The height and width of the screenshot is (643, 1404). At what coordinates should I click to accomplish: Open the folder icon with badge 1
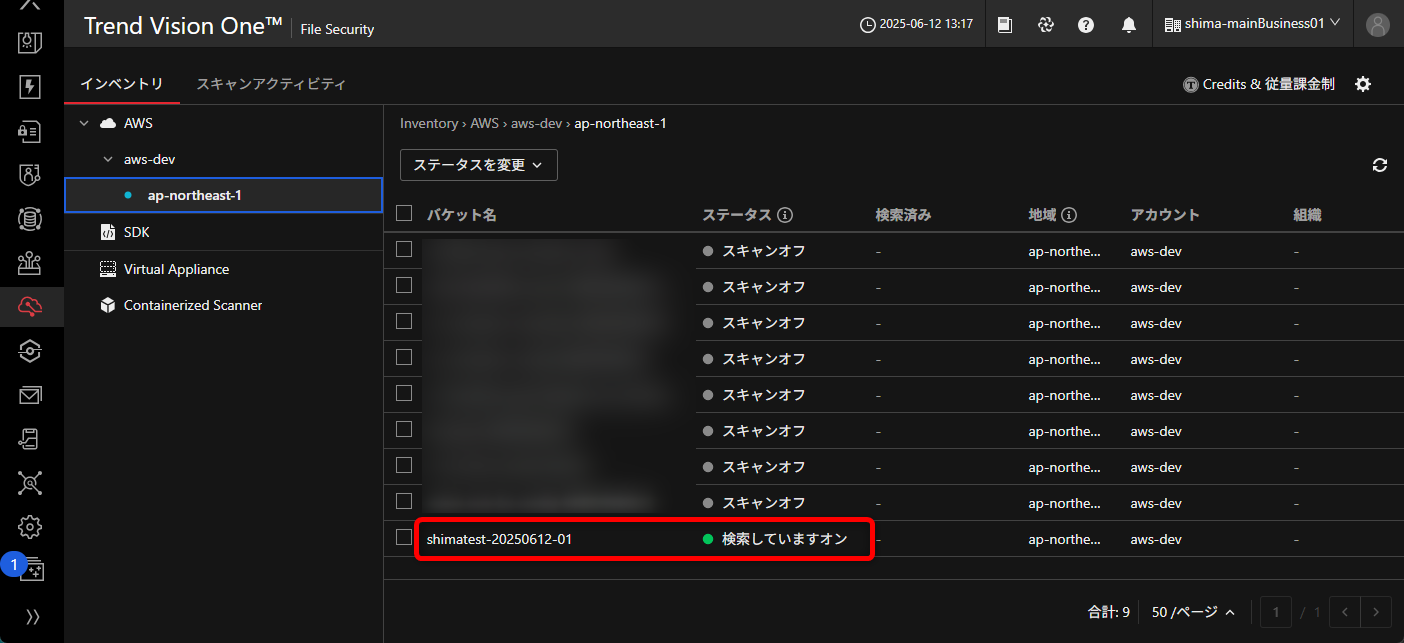click(32, 570)
